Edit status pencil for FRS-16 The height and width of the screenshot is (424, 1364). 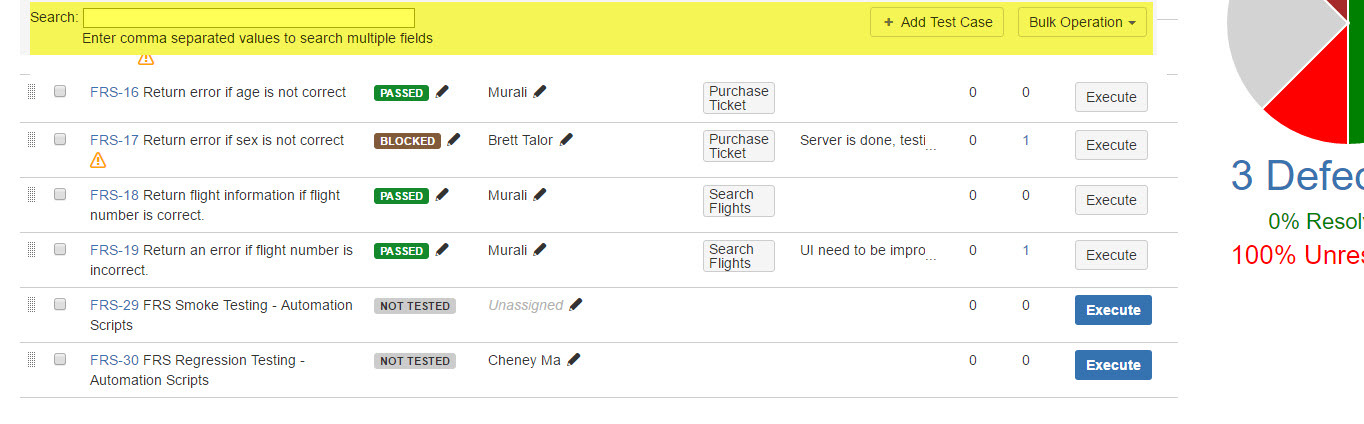[x=442, y=92]
